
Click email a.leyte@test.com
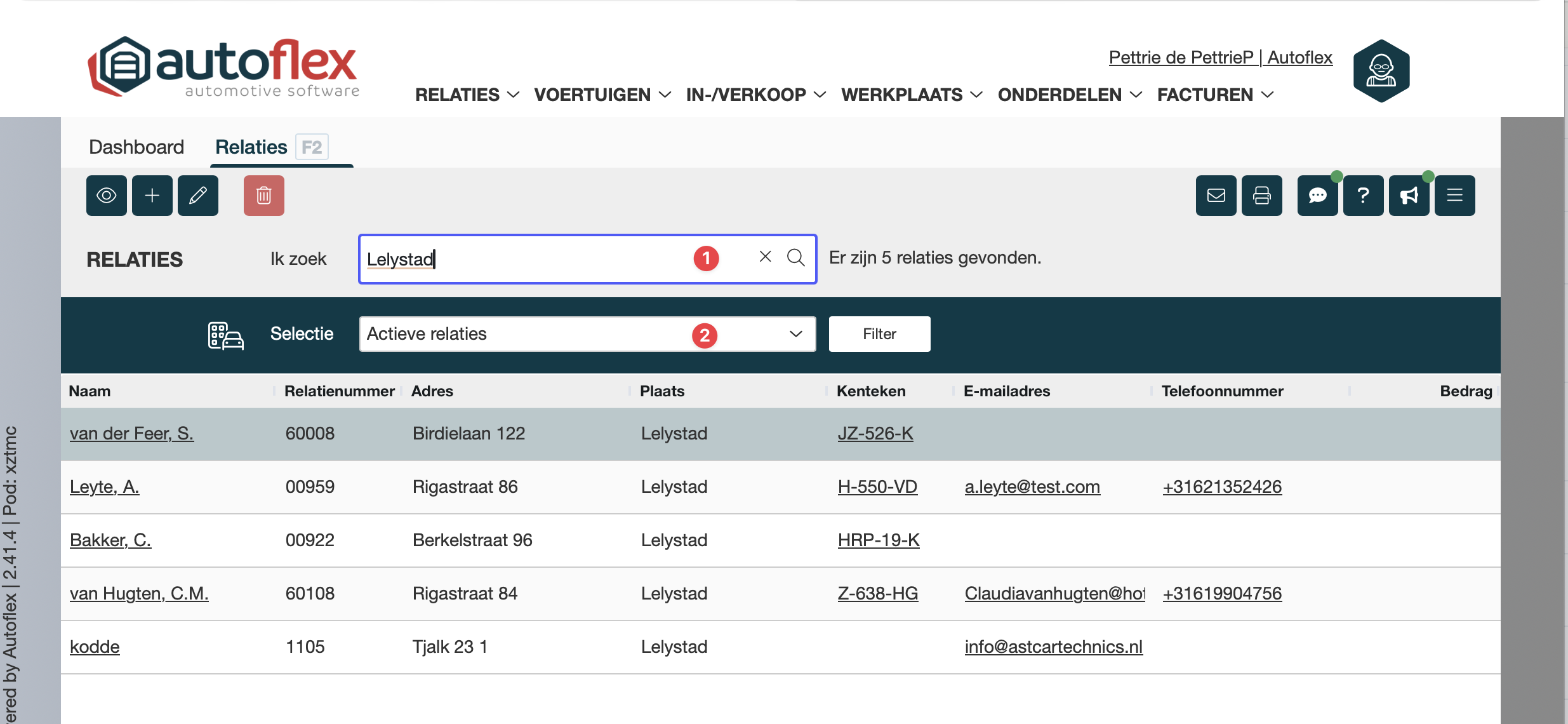tap(1032, 486)
